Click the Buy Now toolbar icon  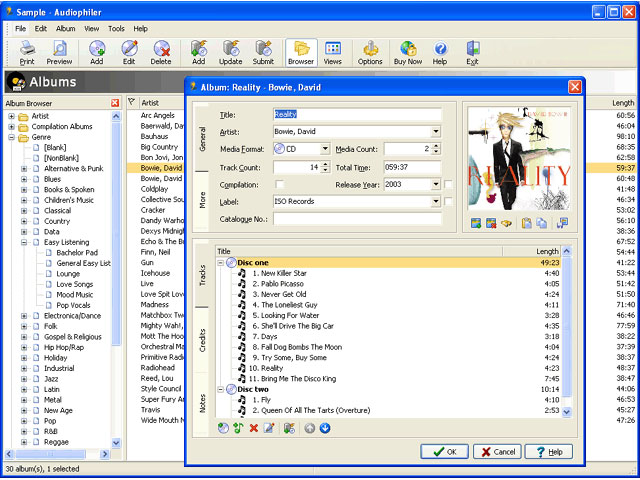click(x=408, y=53)
